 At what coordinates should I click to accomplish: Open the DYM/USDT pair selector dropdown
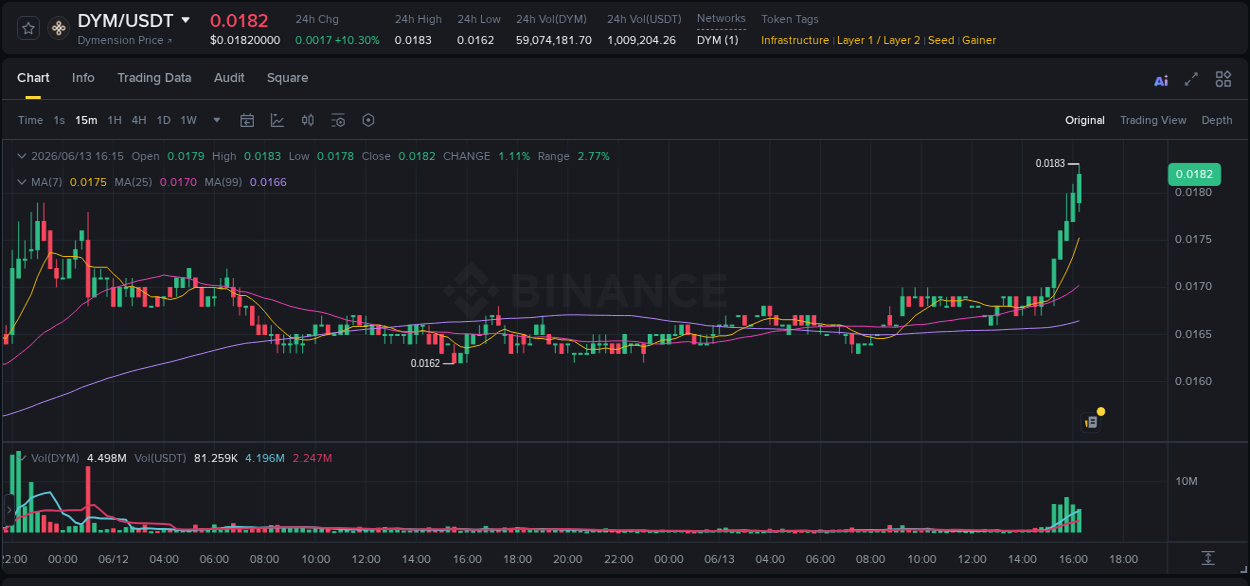point(185,20)
